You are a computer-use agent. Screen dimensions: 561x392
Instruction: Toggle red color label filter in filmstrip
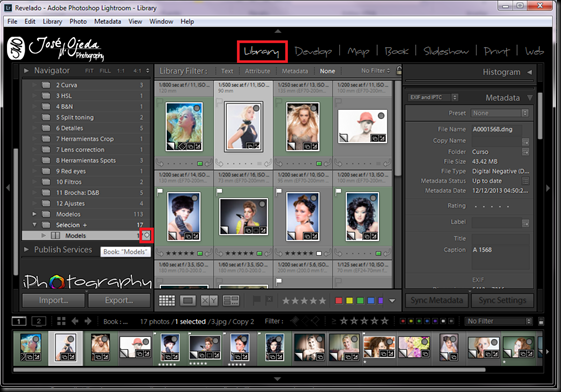[403, 321]
